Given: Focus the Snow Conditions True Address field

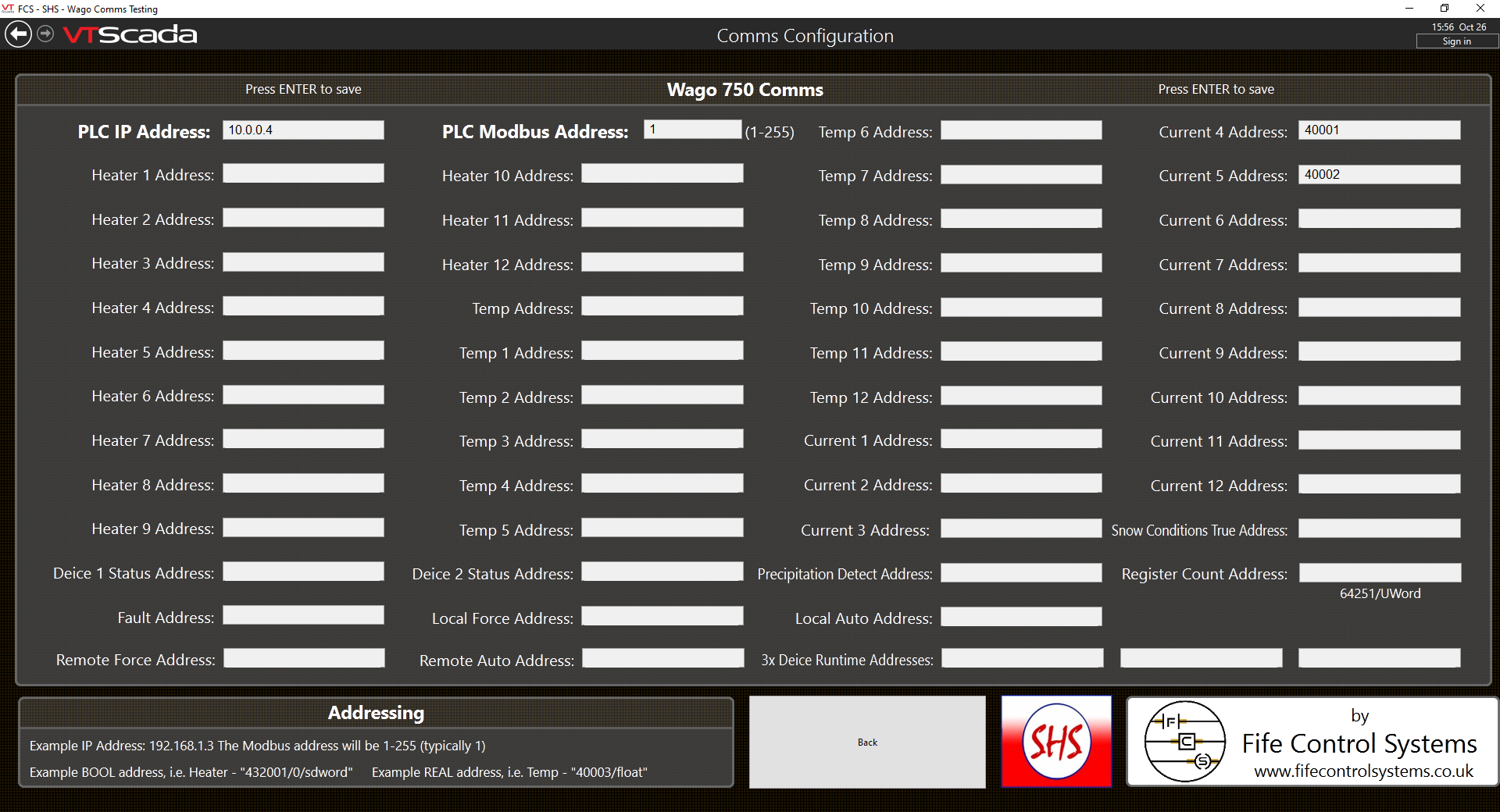Looking at the screenshot, I should pos(1379,529).
